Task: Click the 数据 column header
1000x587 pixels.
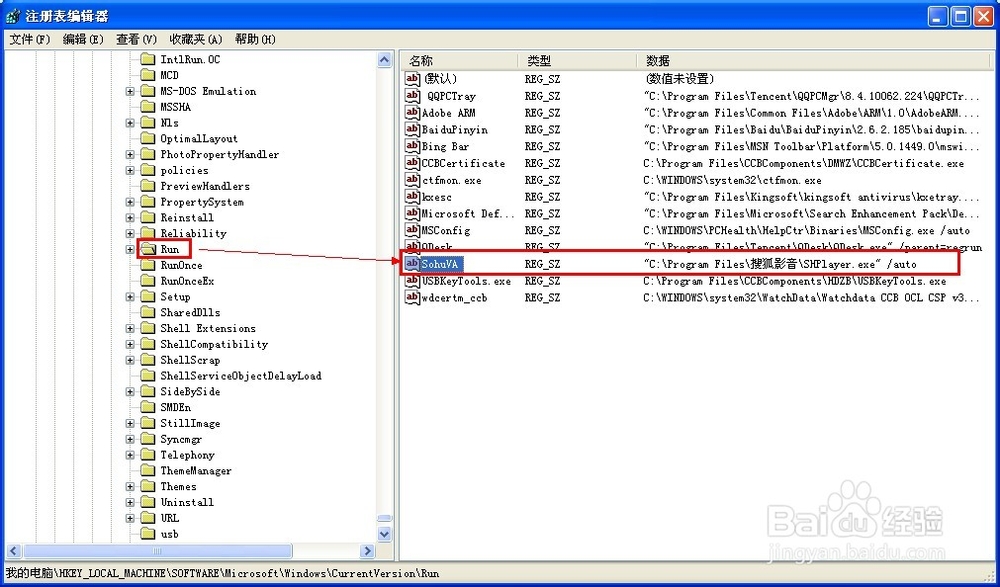Action: tap(813, 61)
